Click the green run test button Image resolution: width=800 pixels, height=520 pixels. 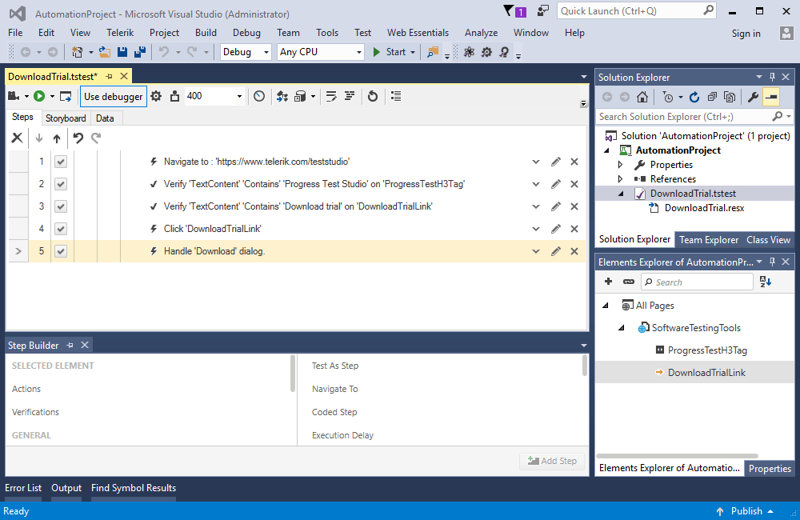click(39, 96)
